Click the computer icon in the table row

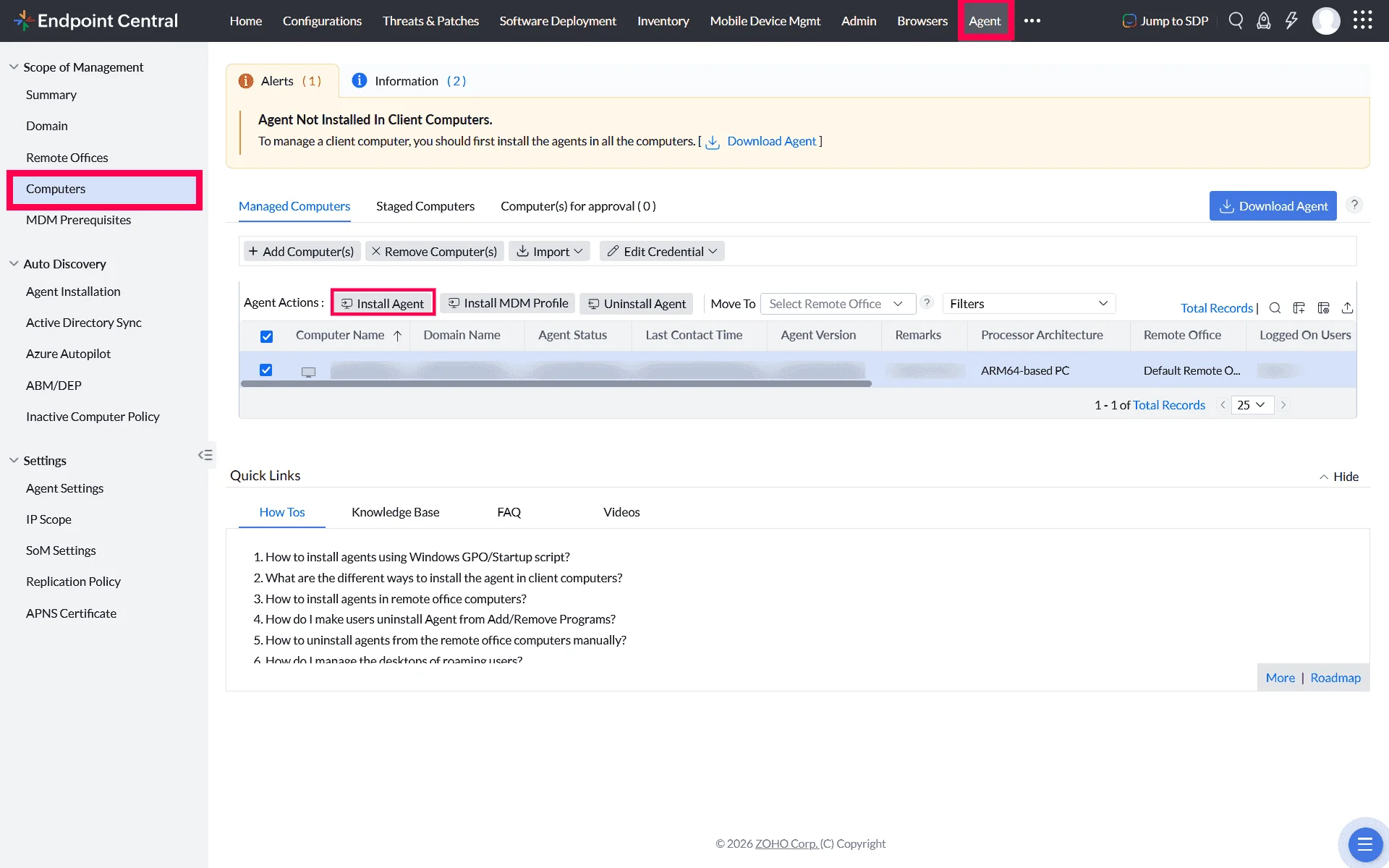(309, 372)
